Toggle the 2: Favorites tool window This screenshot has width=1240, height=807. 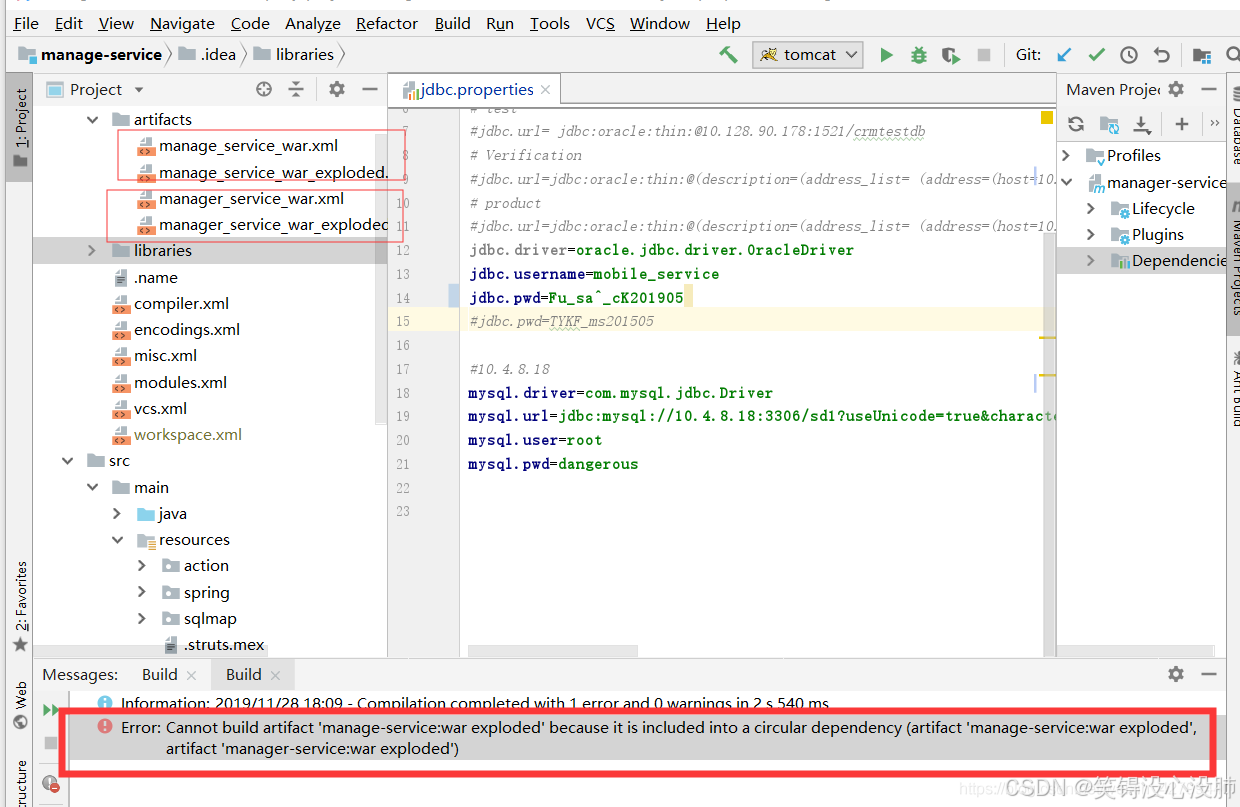coord(20,606)
